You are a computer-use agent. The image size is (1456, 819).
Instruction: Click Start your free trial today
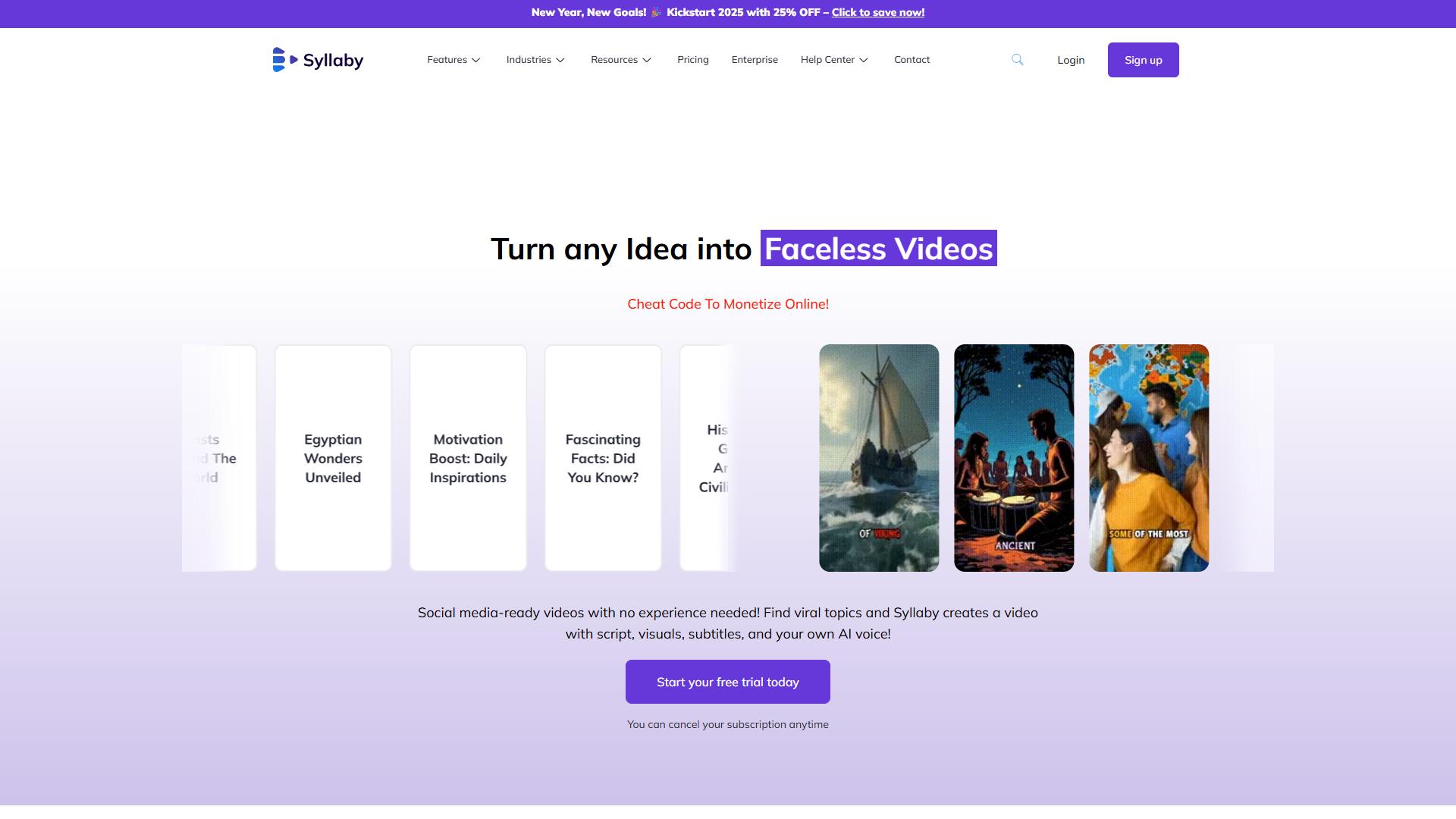(x=728, y=682)
